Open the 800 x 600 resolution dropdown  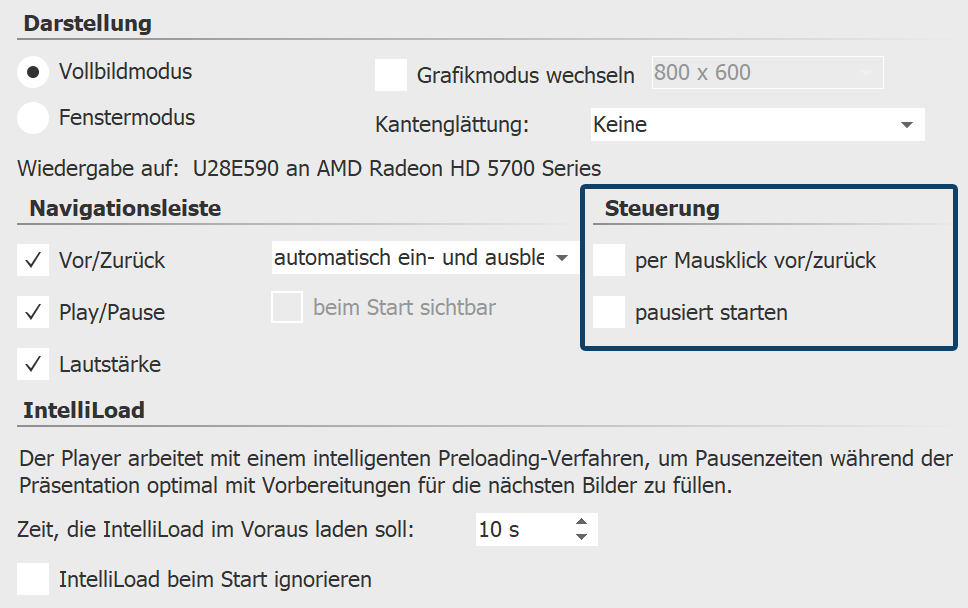[767, 73]
